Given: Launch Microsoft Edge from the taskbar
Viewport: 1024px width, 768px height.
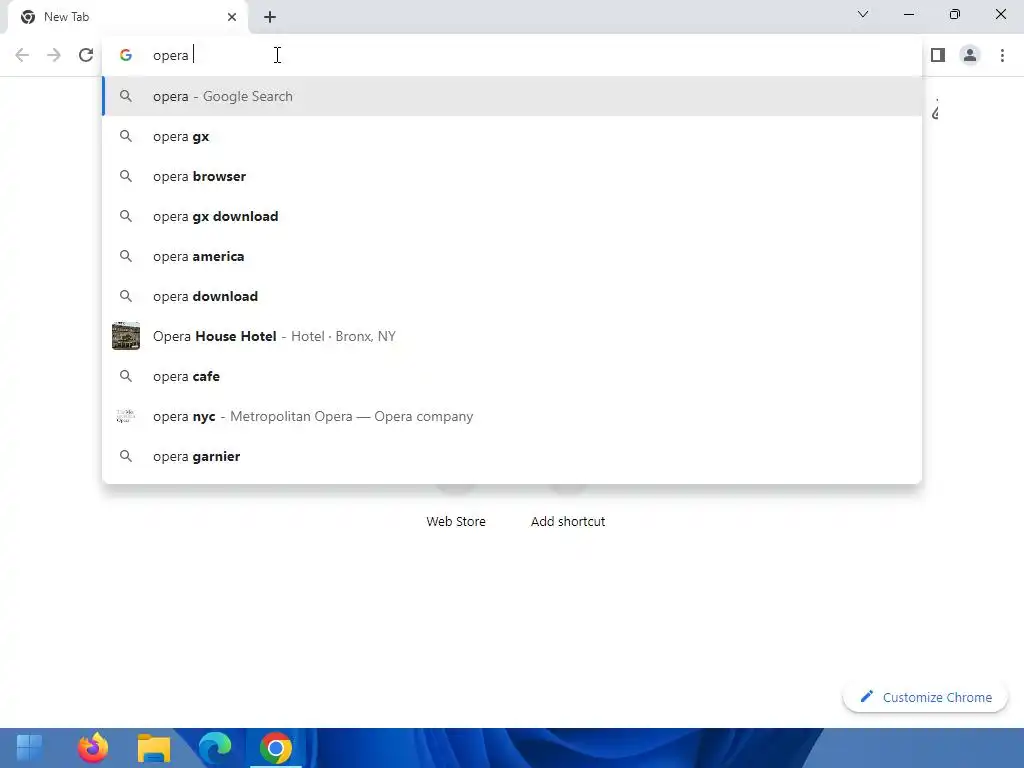Looking at the screenshot, I should click(x=215, y=748).
